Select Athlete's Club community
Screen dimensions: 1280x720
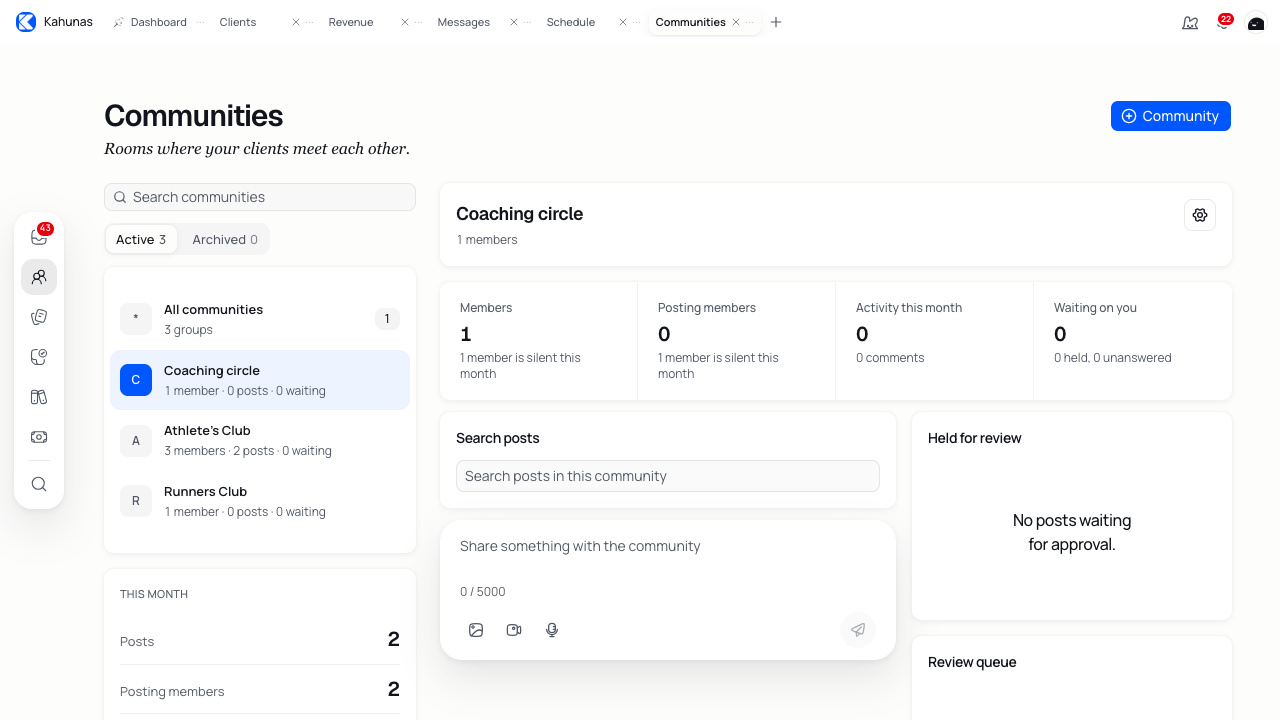(x=260, y=440)
